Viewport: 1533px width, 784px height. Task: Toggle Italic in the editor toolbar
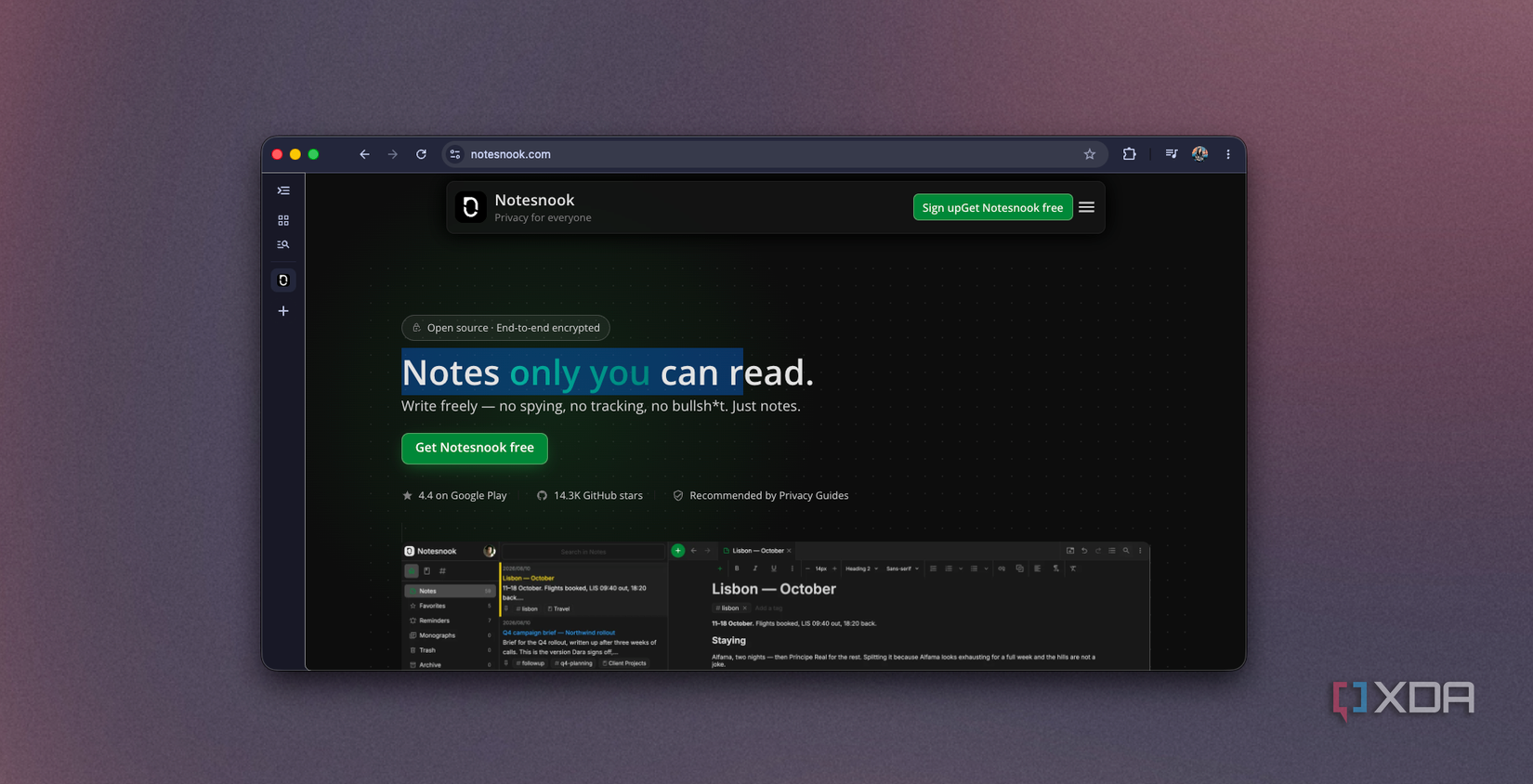[755, 568]
